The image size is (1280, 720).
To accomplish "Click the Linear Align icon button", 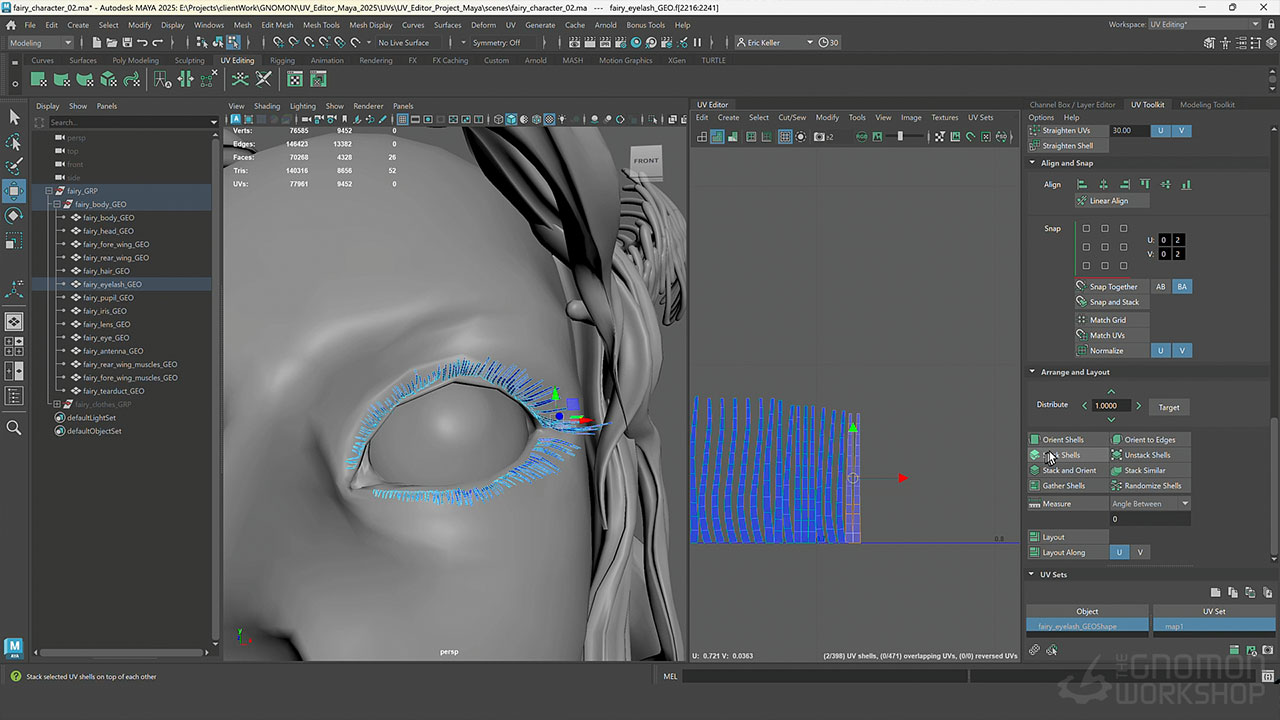I will 1081,201.
